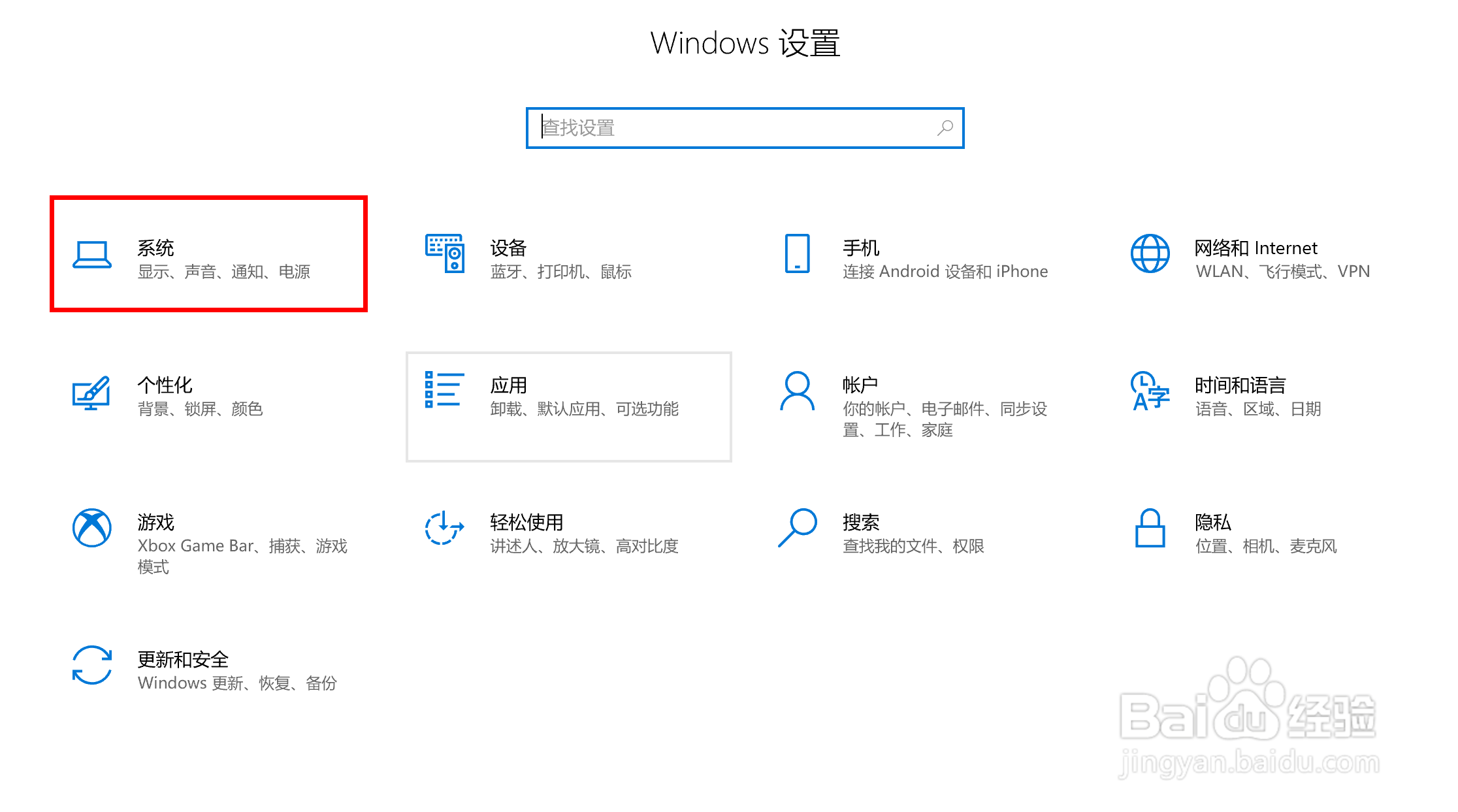This screenshot has height=812, width=1458.
Task: Click the Time and Language icon
Action: point(1150,391)
